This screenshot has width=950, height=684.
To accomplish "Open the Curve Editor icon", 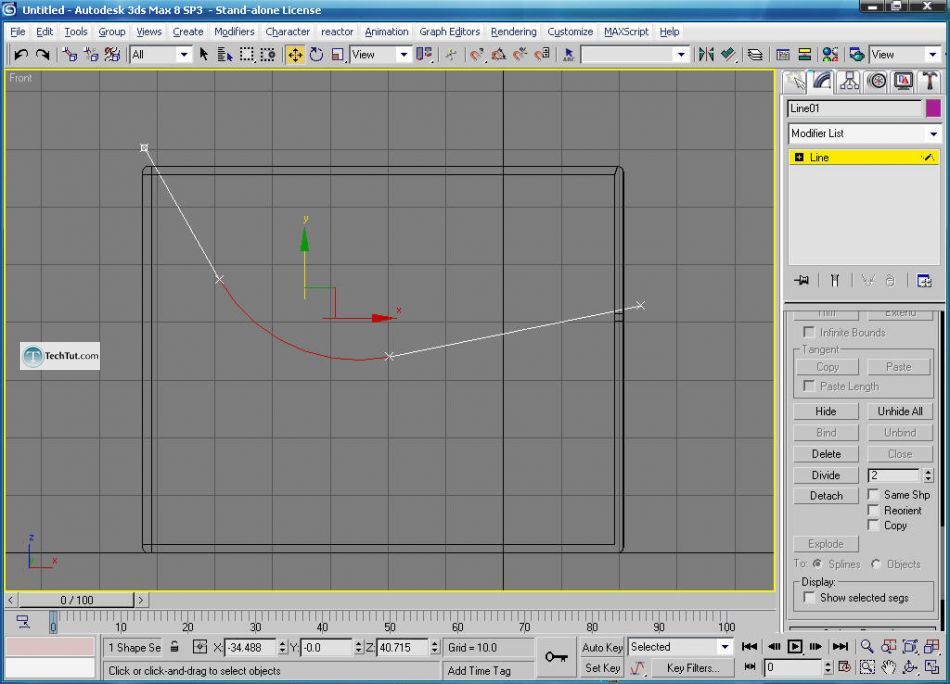I will (x=783, y=55).
